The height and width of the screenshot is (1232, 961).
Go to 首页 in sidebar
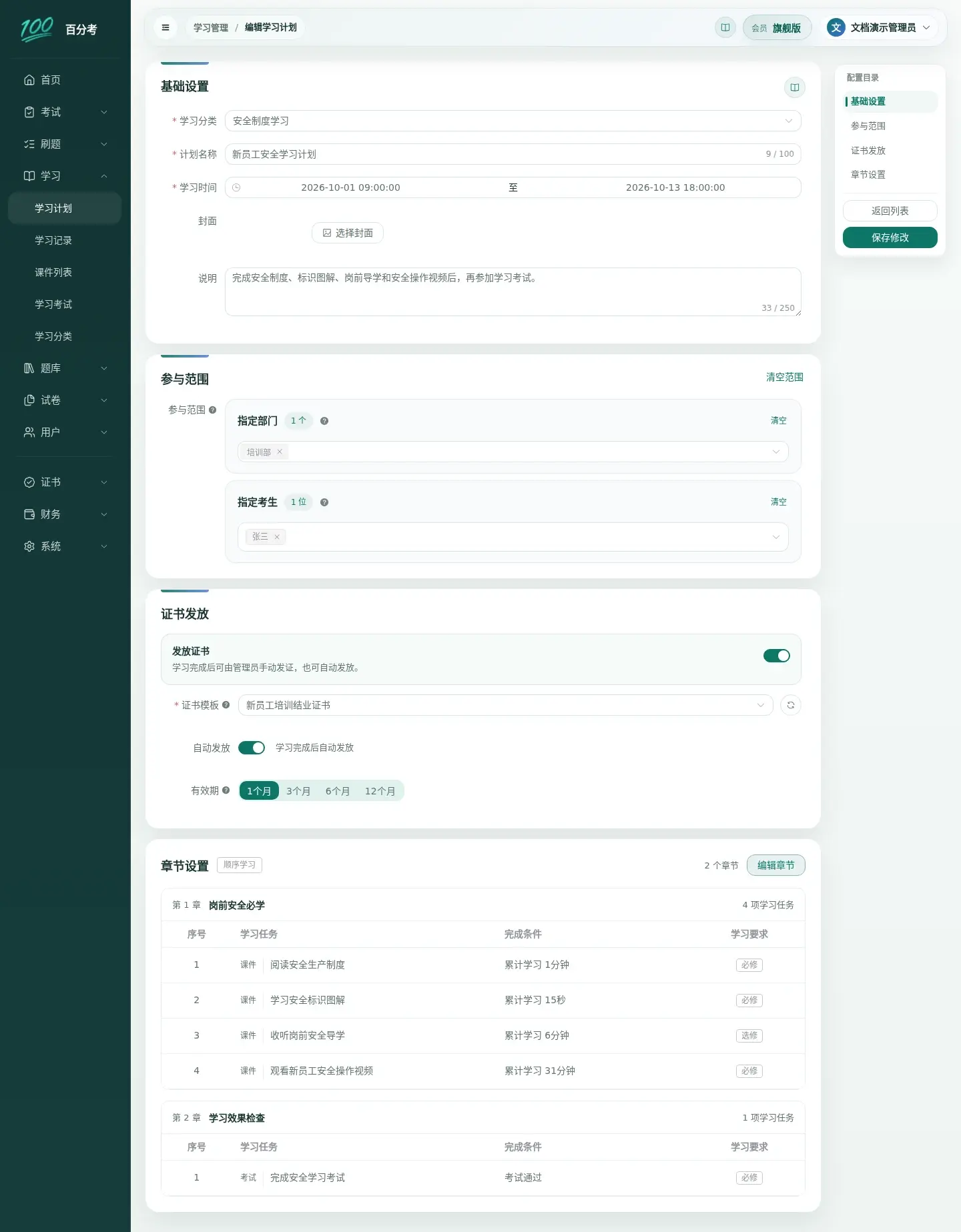pyautogui.click(x=65, y=80)
